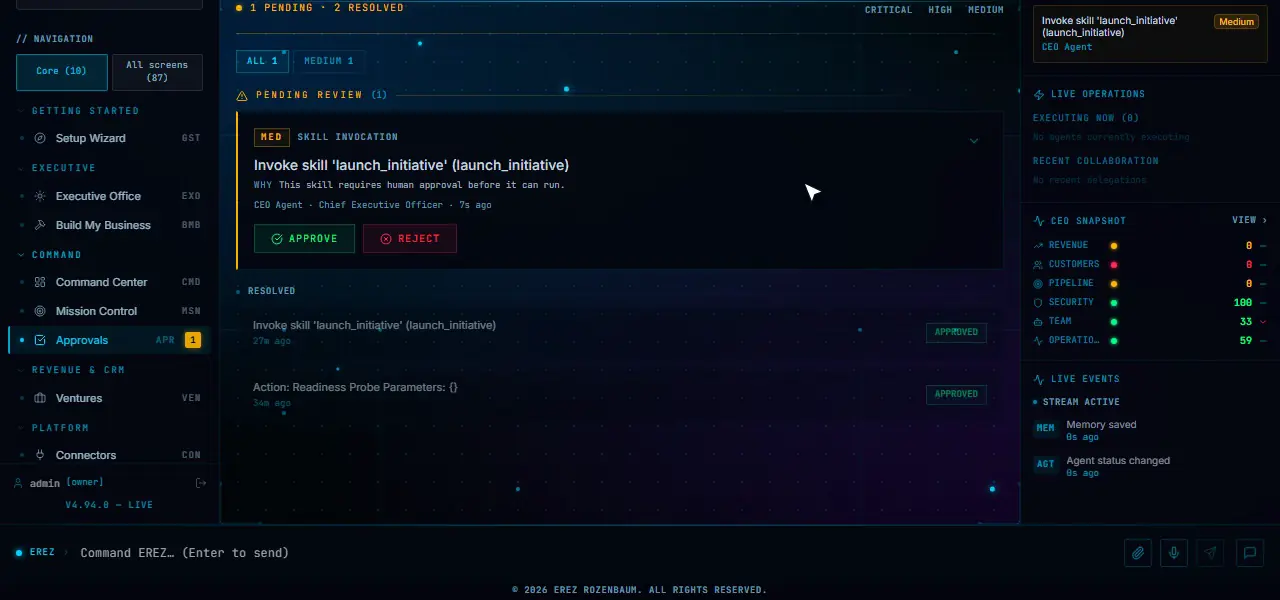
Task: Click the Pipeline target icon
Action: click(1039, 283)
